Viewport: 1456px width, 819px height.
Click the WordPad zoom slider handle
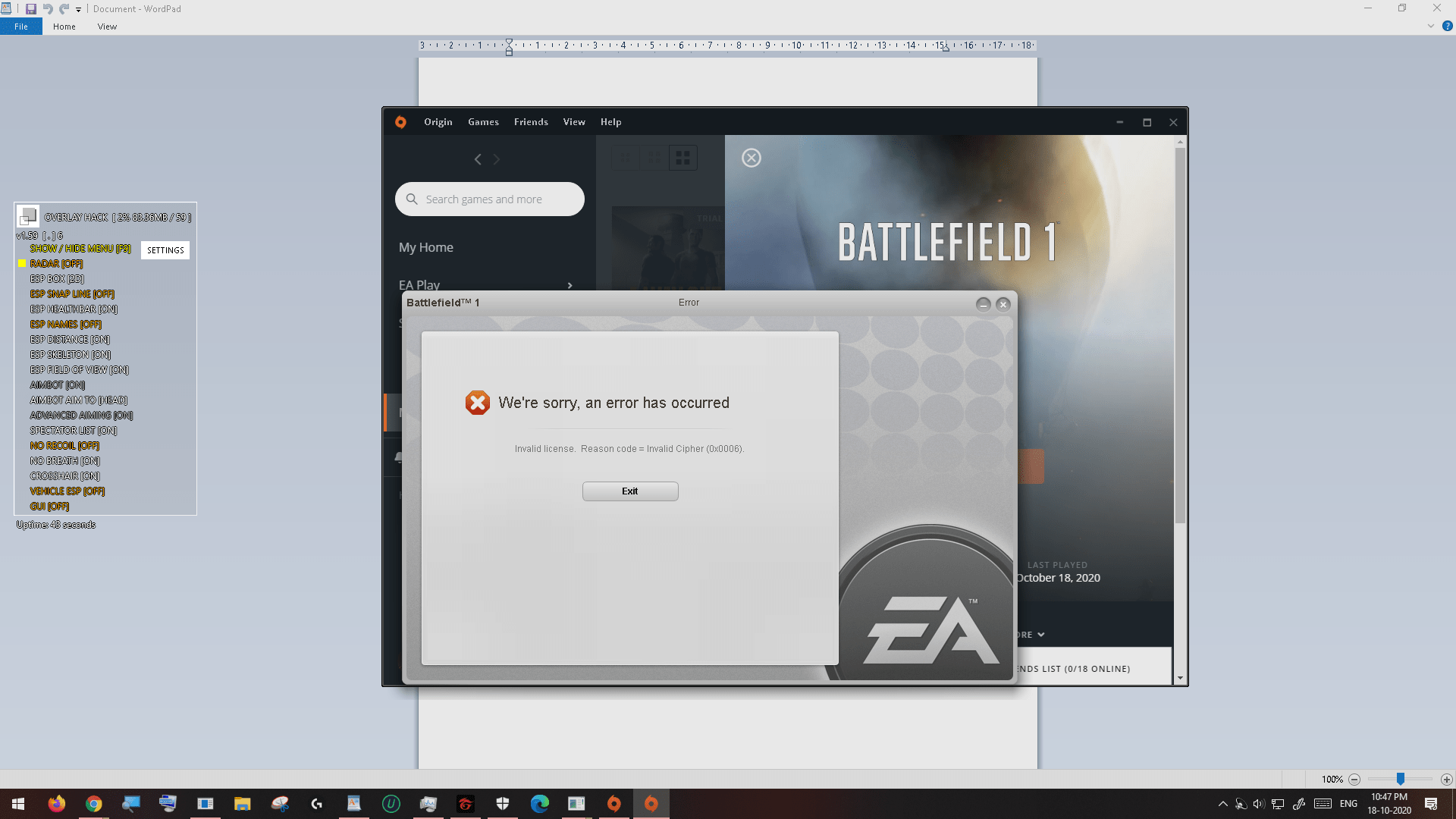(1401, 780)
